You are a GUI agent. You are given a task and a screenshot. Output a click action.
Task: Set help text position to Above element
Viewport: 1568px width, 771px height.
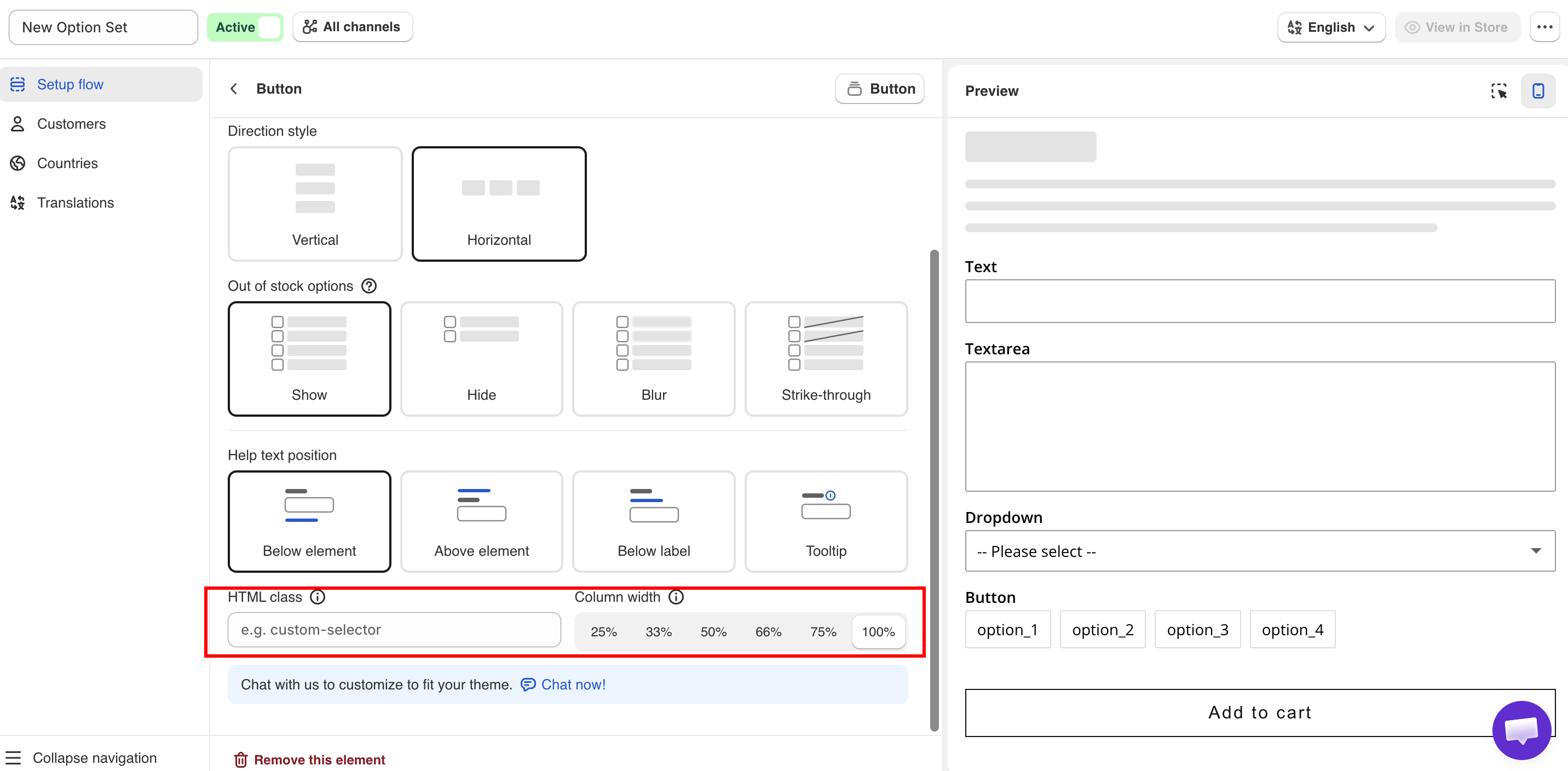(x=481, y=521)
